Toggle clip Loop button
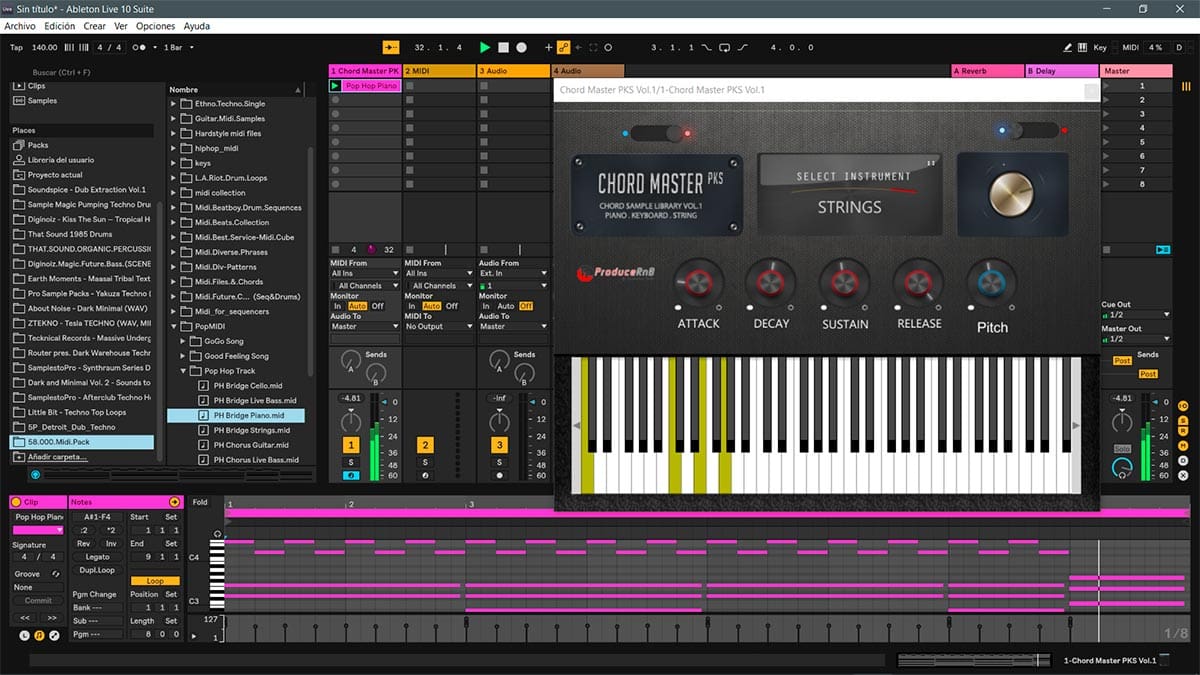 point(155,581)
